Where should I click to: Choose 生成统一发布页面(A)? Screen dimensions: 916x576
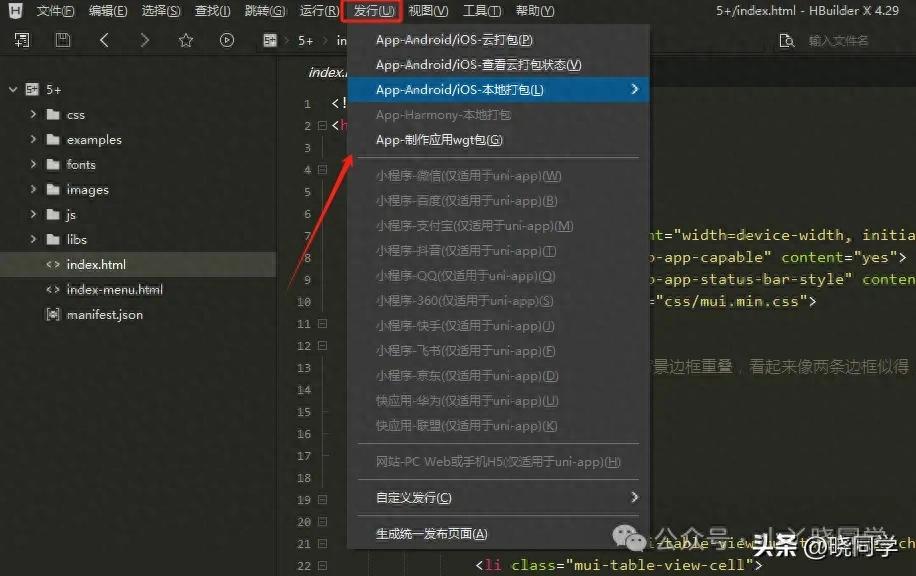[x=498, y=534]
